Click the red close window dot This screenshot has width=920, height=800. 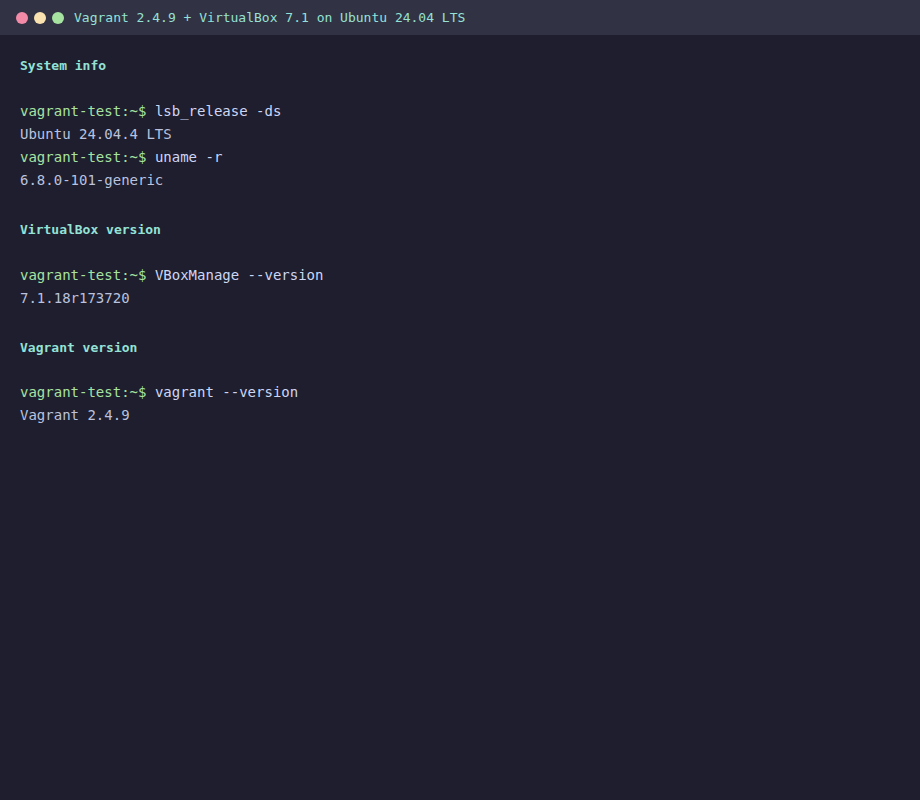tap(22, 18)
